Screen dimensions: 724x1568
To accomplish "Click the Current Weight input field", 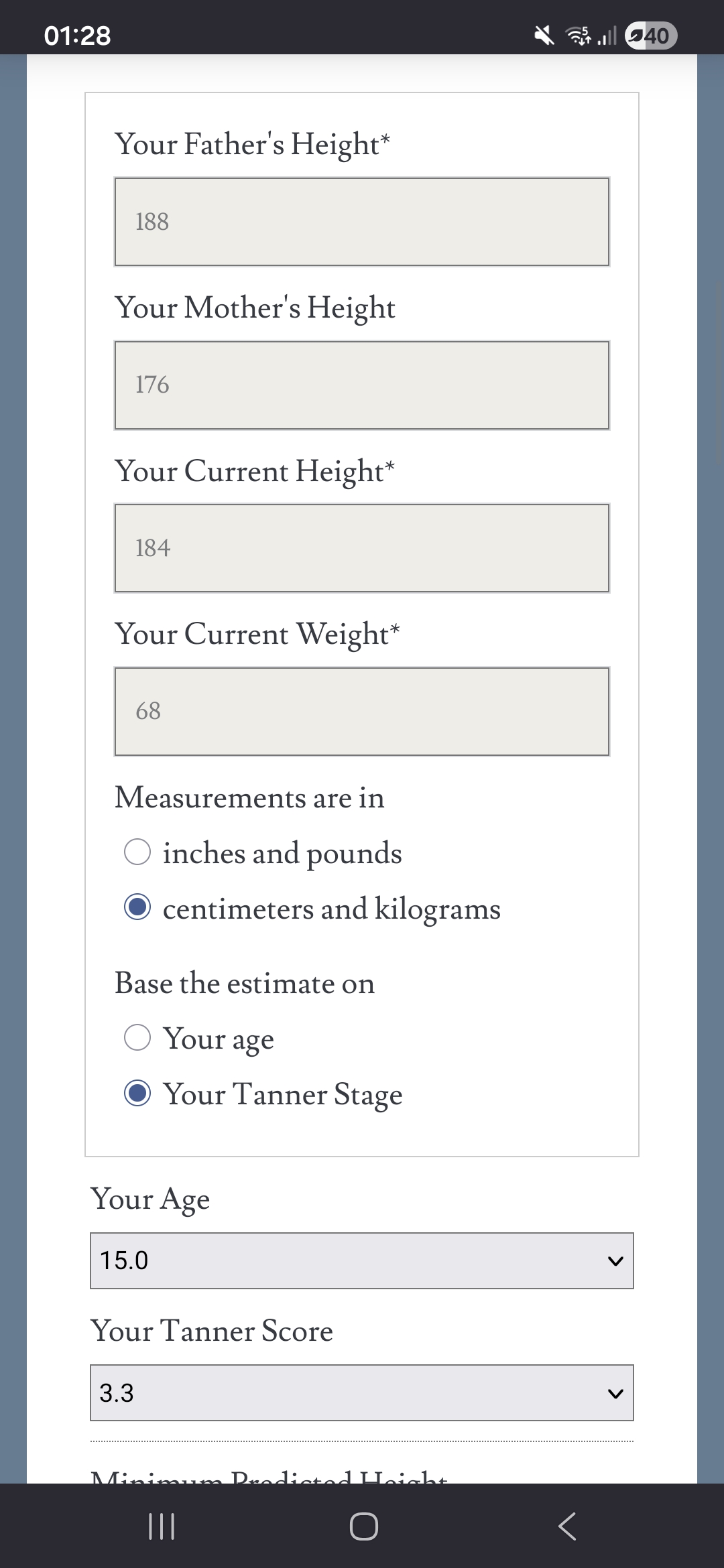I will point(362,712).
